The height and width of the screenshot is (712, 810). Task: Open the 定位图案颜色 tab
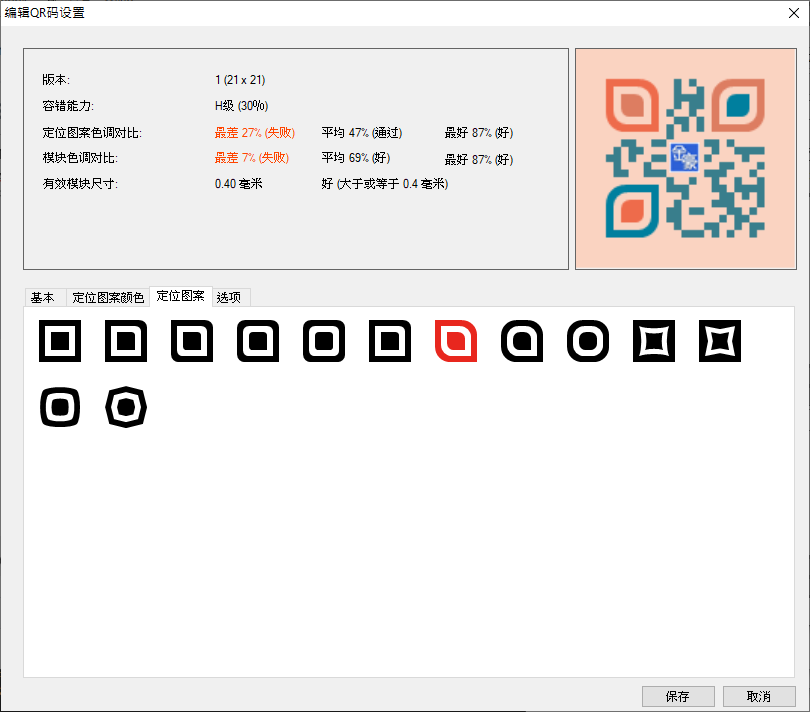pos(108,298)
